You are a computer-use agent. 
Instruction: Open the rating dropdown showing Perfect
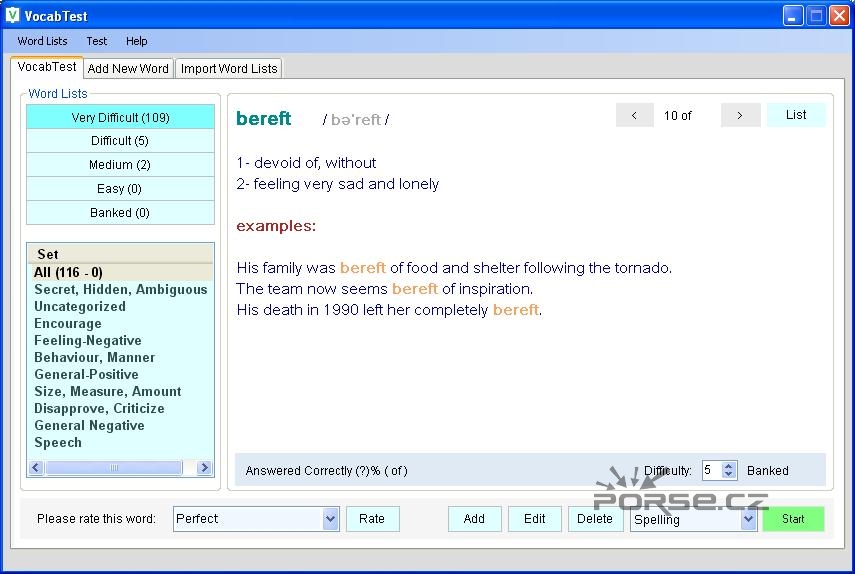330,519
